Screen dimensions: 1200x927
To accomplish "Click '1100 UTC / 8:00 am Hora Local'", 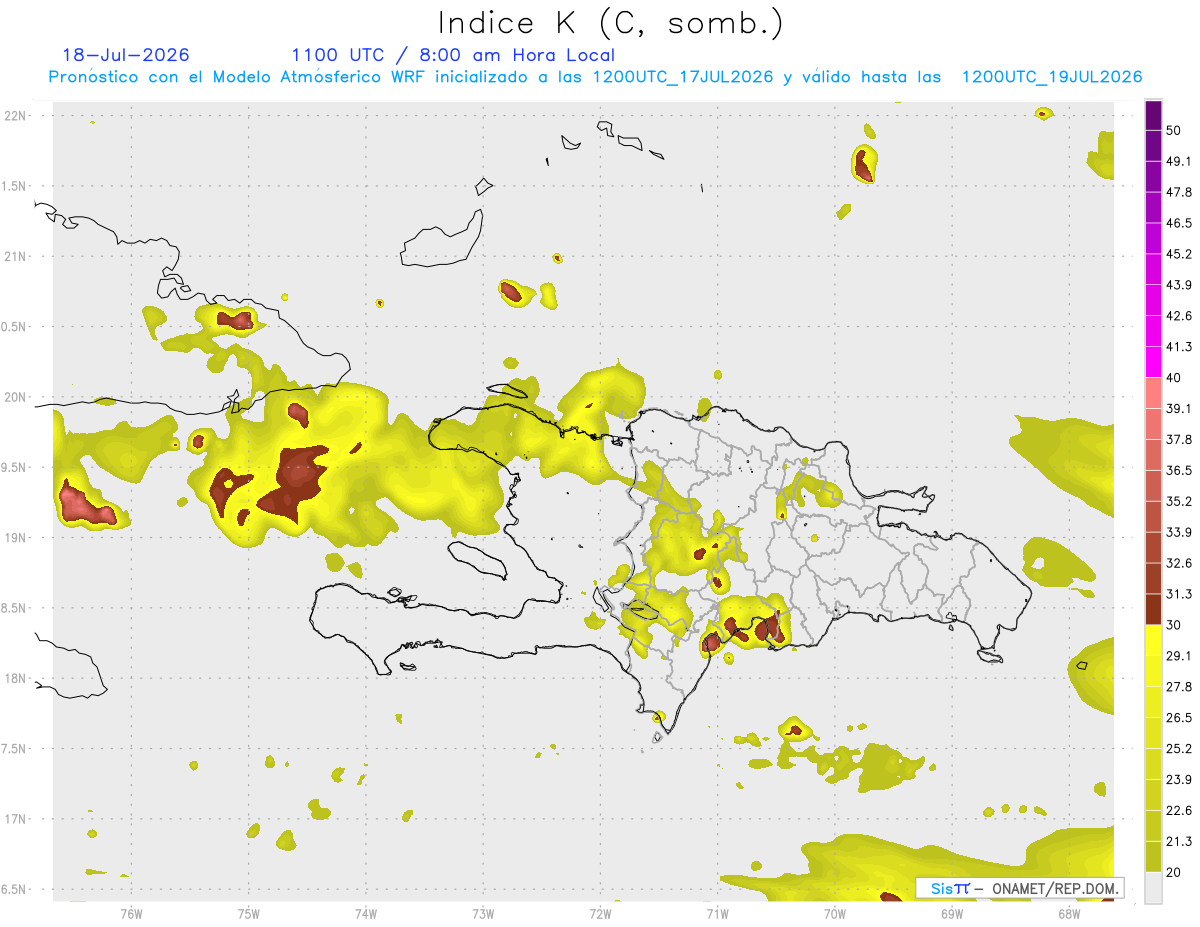I will pos(453,55).
